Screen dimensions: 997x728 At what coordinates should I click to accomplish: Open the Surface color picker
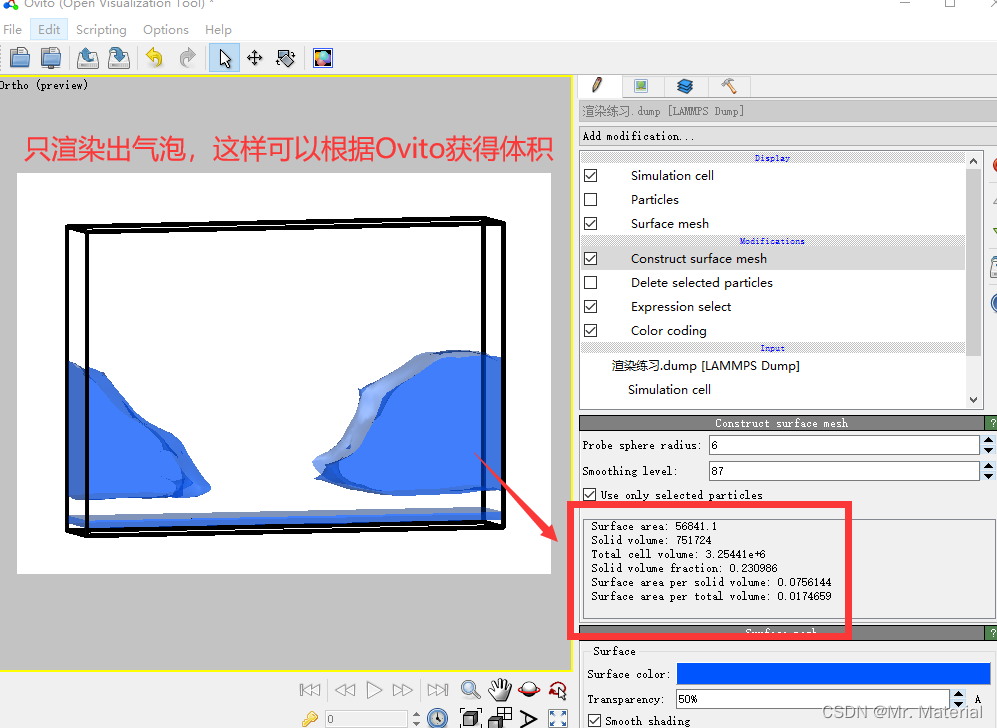[x=834, y=673]
